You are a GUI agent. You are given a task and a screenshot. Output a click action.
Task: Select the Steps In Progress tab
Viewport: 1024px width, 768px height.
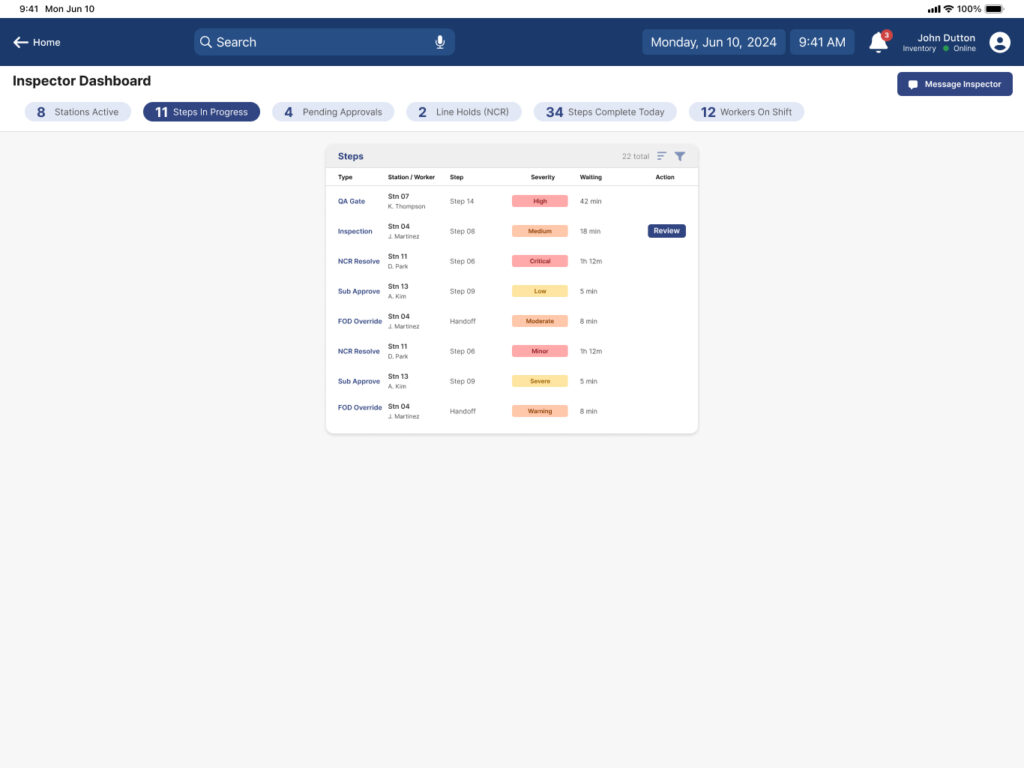click(x=201, y=112)
